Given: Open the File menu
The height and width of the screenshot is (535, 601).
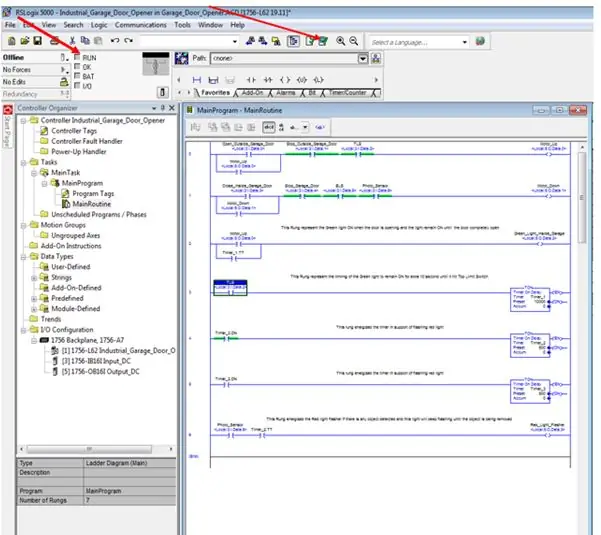Looking at the screenshot, I should [x=10, y=25].
